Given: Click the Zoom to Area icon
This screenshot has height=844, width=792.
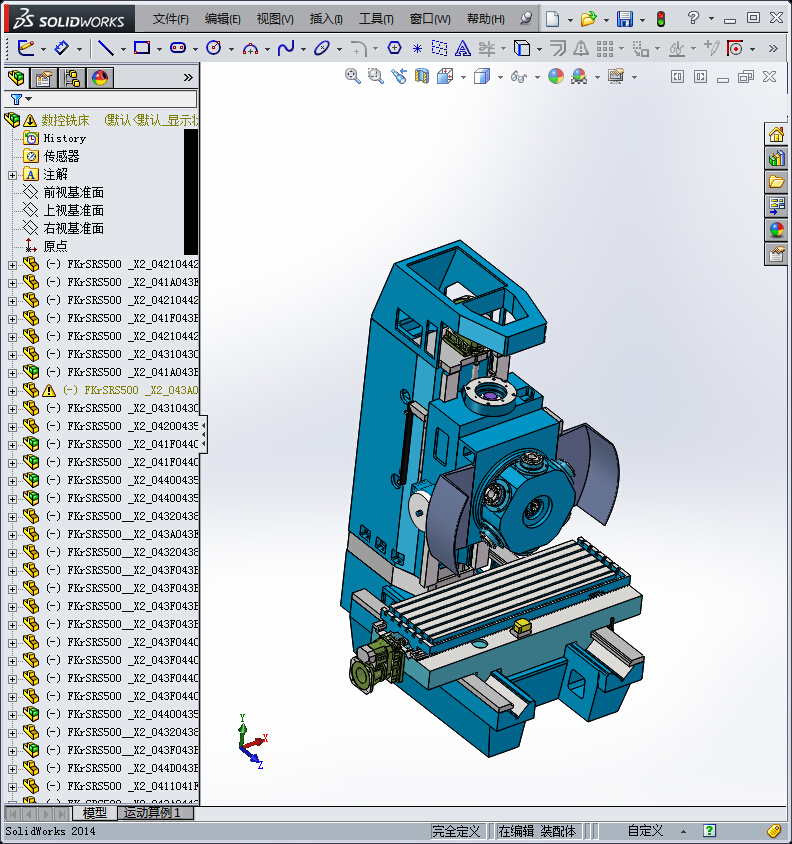Looking at the screenshot, I should (x=375, y=76).
